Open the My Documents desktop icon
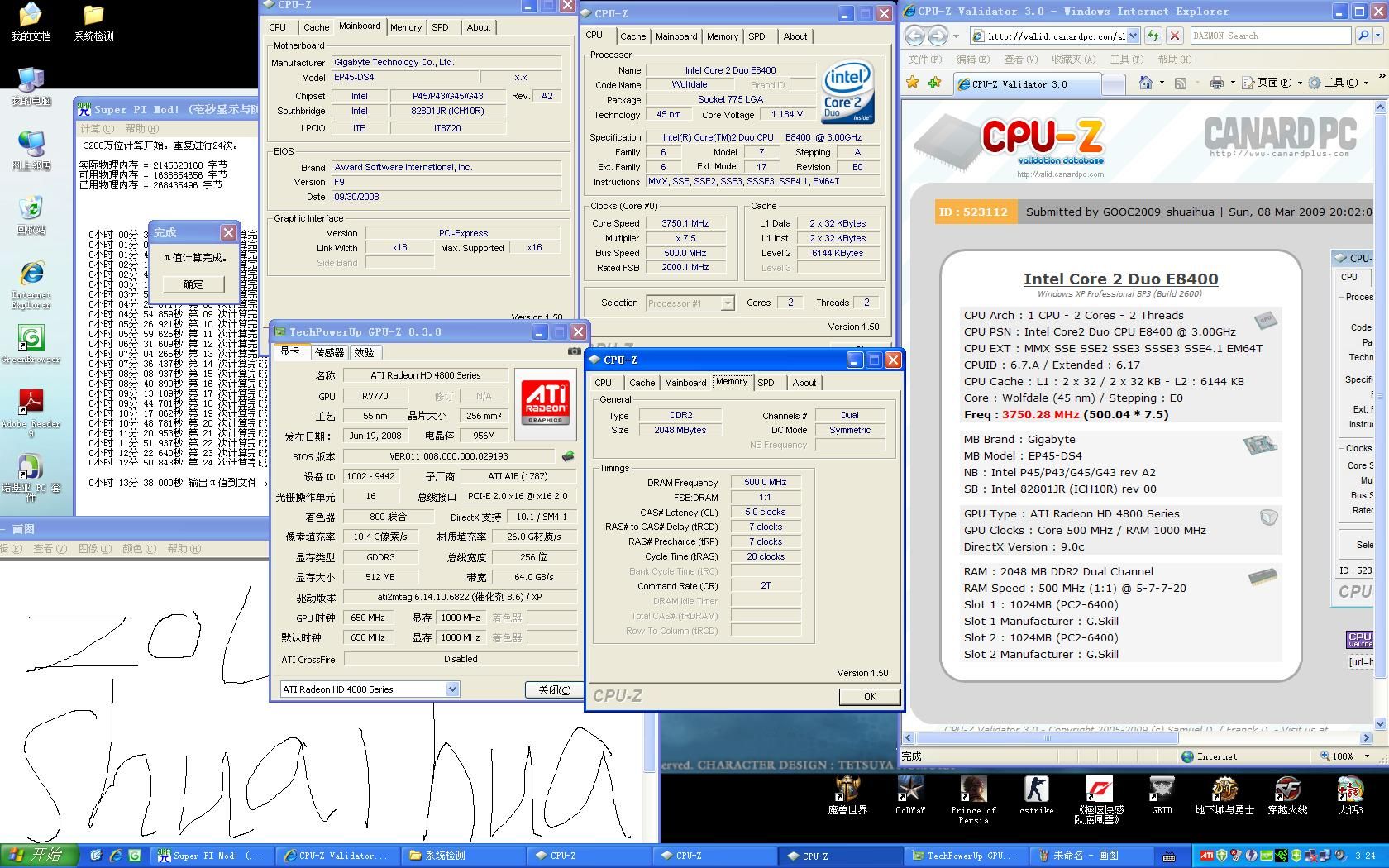The height and width of the screenshot is (868, 1389). coord(31,22)
